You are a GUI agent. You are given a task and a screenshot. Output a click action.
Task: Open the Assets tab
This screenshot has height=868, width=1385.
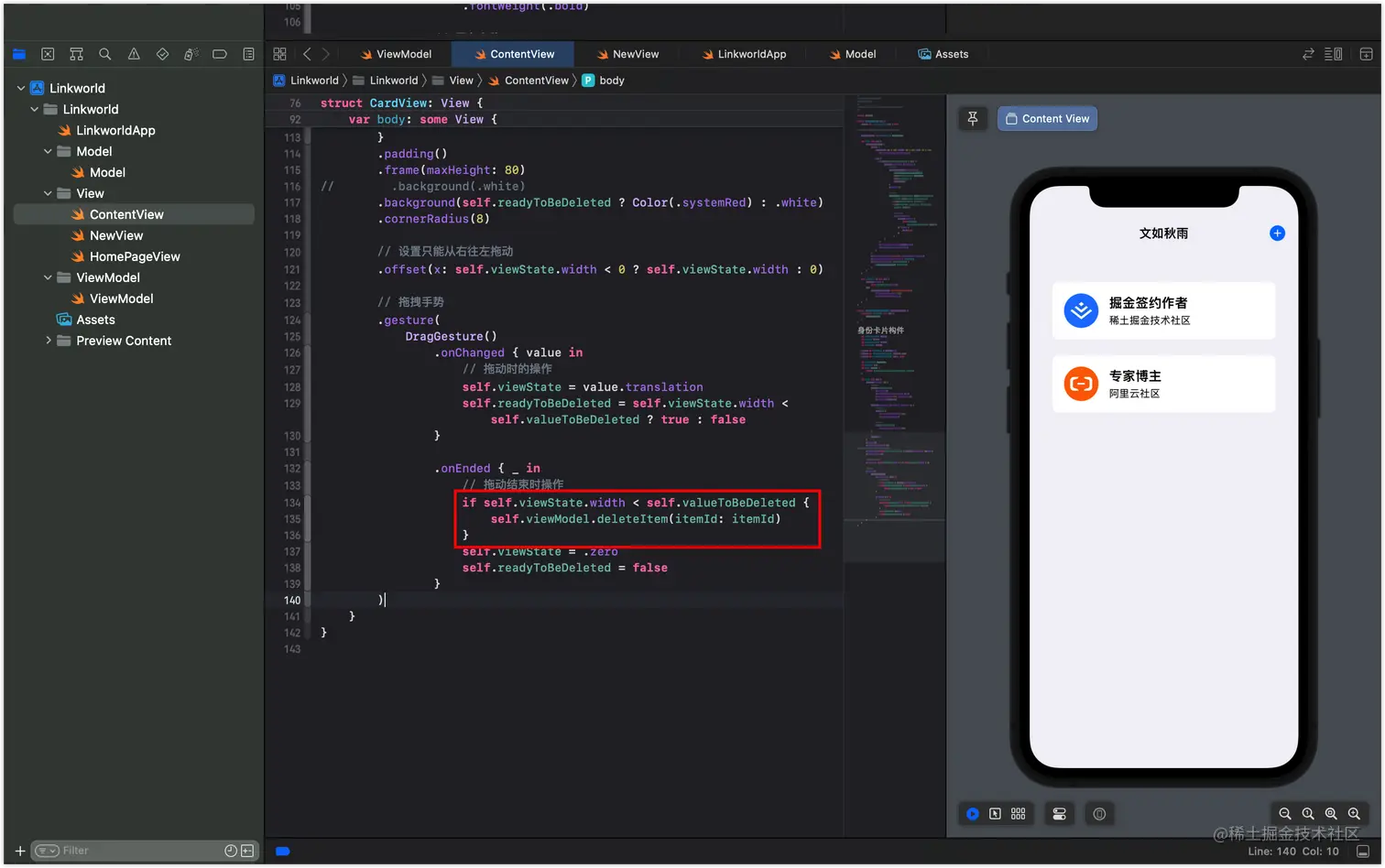pyautogui.click(x=943, y=54)
